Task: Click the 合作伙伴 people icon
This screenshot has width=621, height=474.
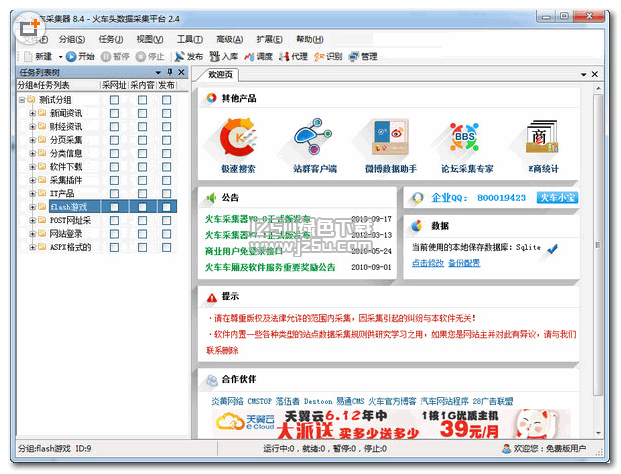Action: (212, 380)
